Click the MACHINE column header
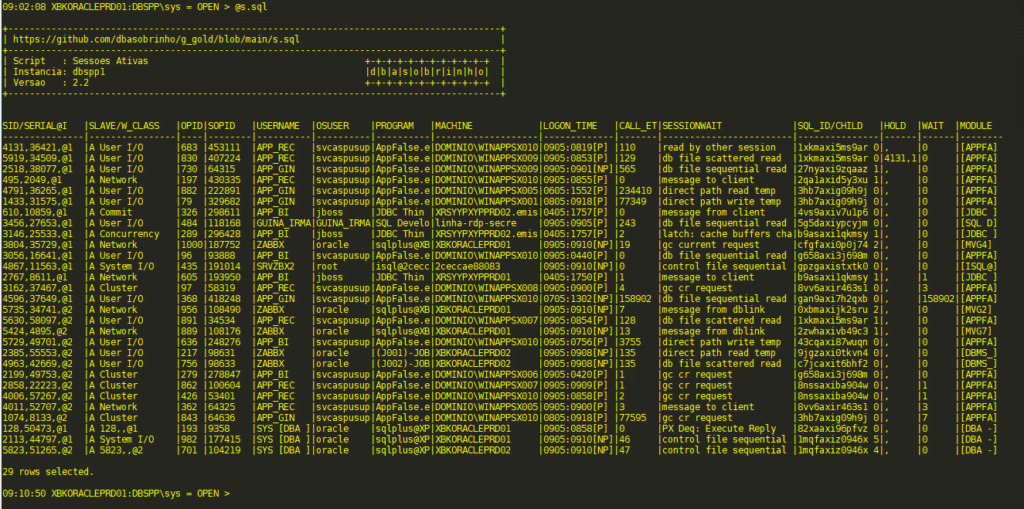The height and width of the screenshot is (509, 1024). click(456, 125)
